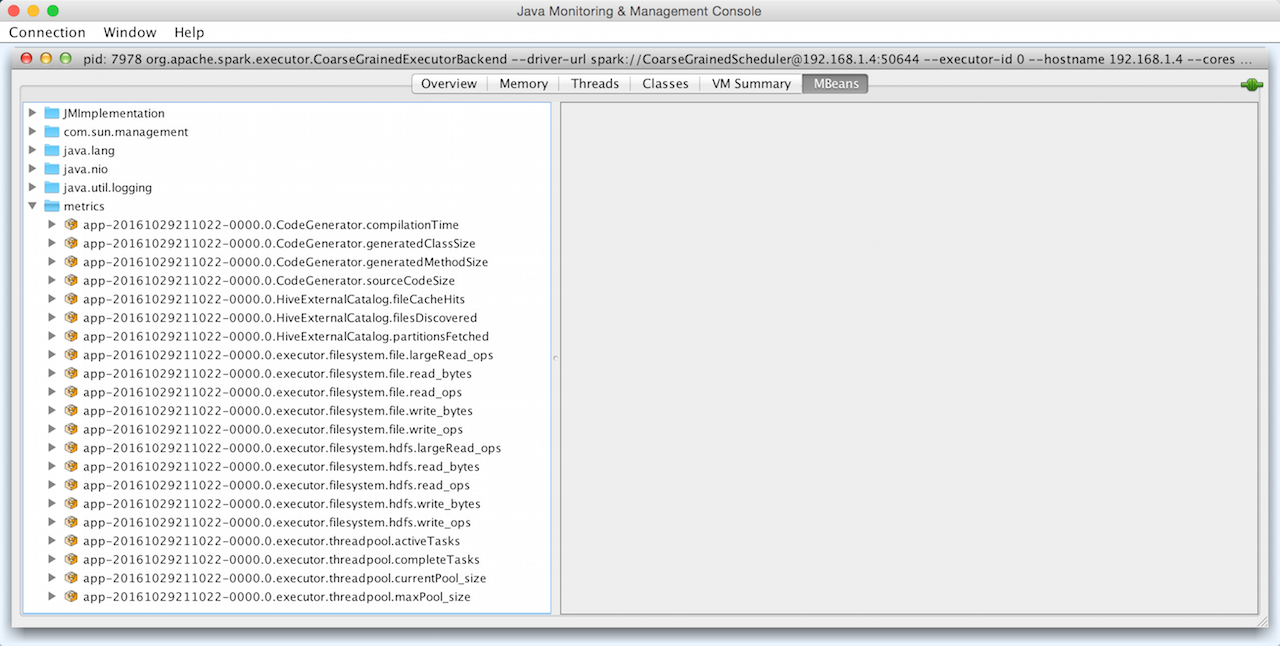Click the green connection status icon
Viewport: 1280px width, 646px height.
click(x=1251, y=85)
